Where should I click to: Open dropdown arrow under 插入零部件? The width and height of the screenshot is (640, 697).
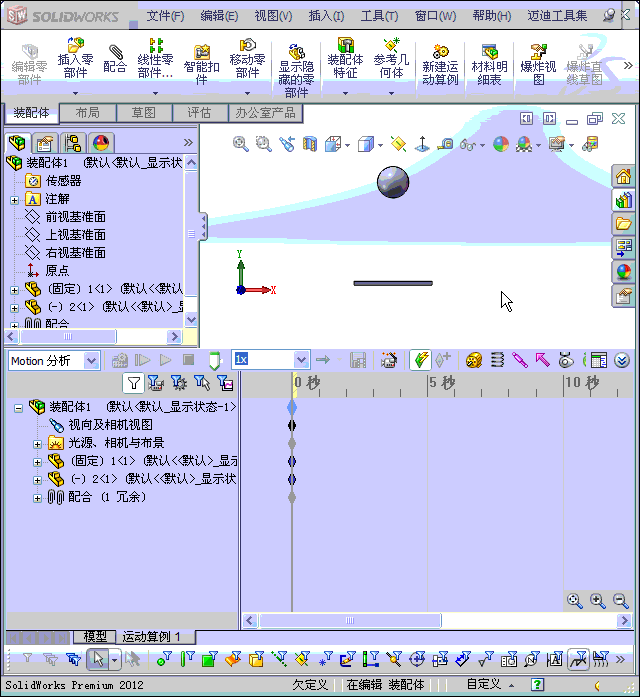(x=75, y=93)
